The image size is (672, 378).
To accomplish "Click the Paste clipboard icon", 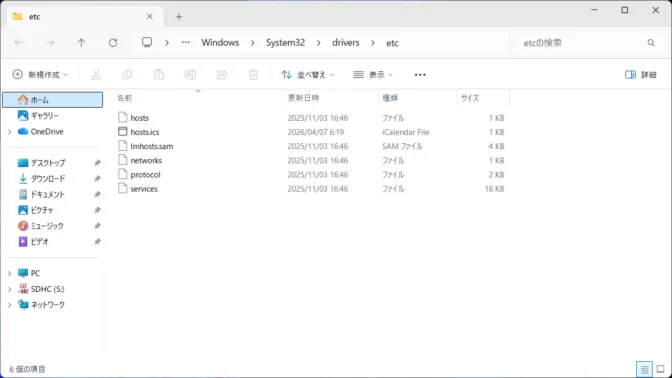I will pyautogui.click(x=159, y=75).
